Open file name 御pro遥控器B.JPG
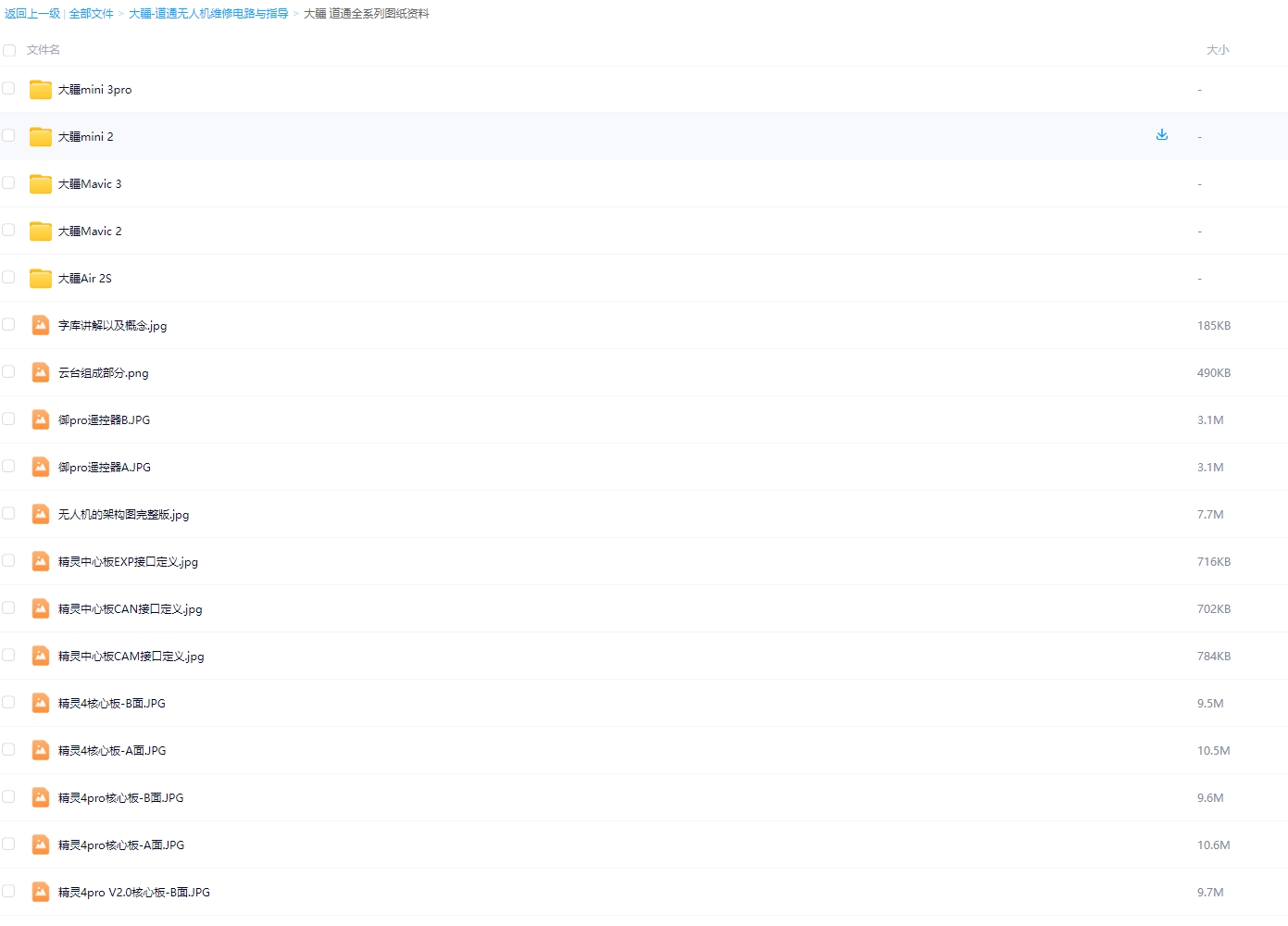Screen dimensions: 1288x926 coord(104,420)
